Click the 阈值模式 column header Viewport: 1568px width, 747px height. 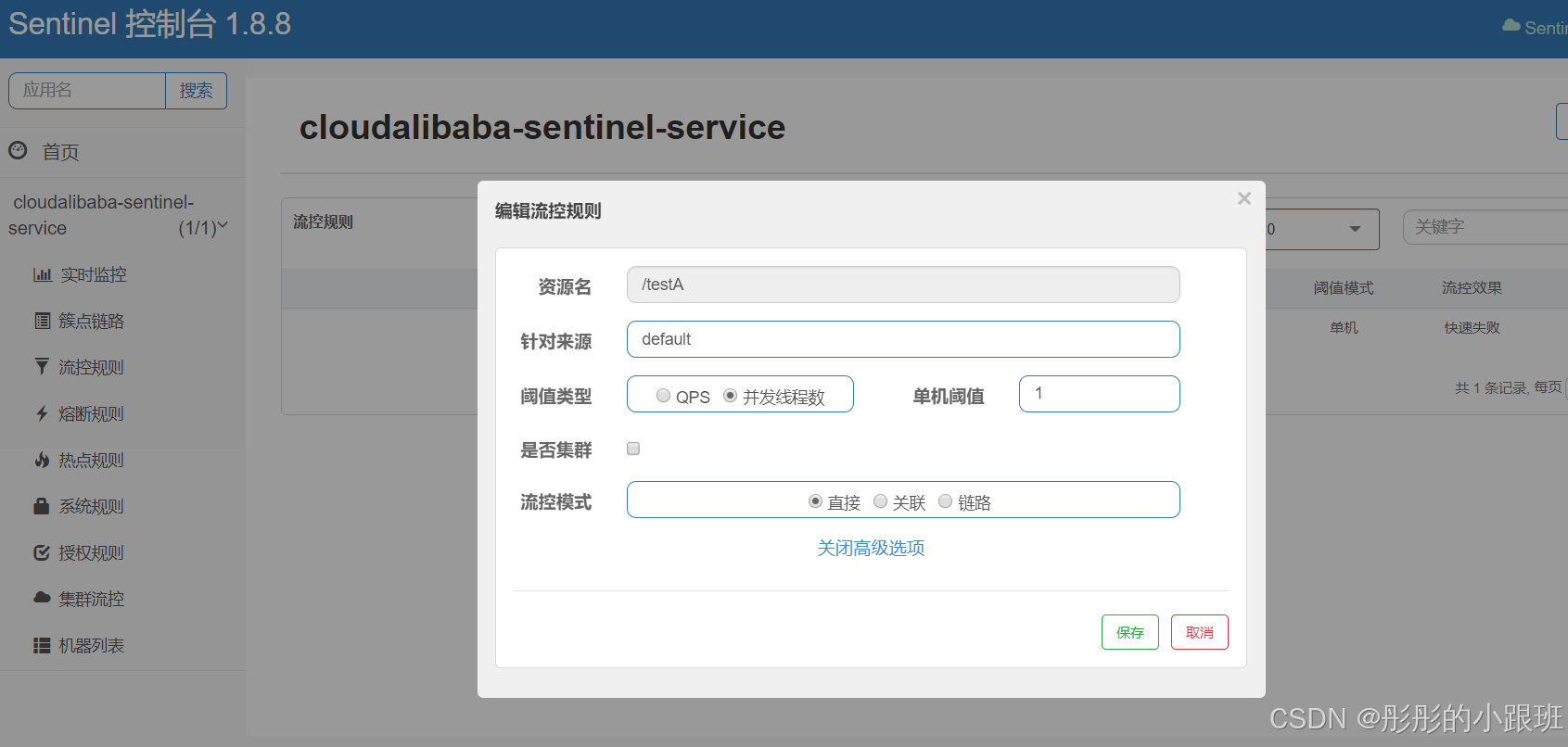[x=1344, y=288]
